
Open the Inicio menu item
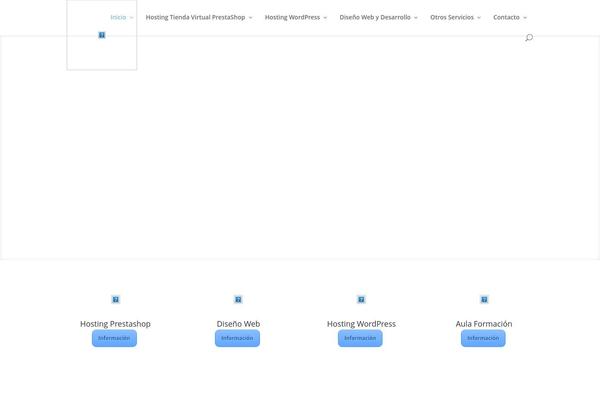click(118, 17)
